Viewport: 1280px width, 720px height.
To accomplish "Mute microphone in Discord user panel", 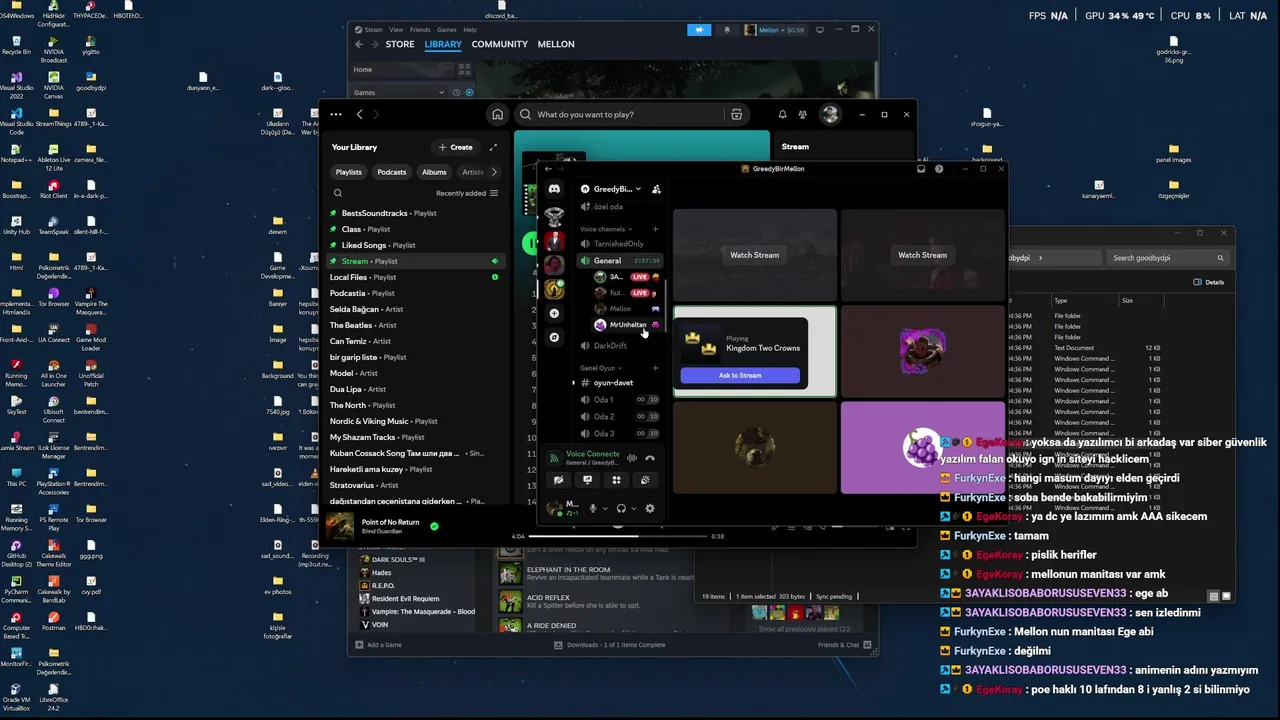I will [x=592, y=508].
